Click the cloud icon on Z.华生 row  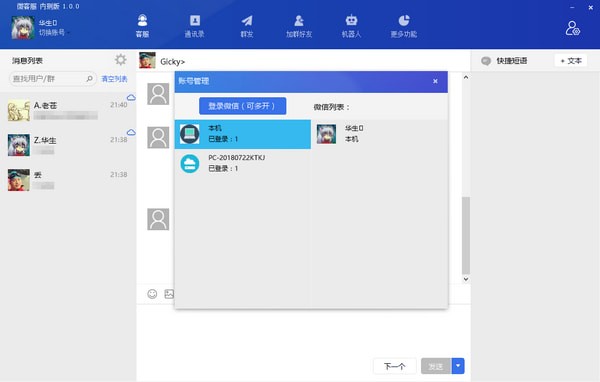[x=131, y=132]
